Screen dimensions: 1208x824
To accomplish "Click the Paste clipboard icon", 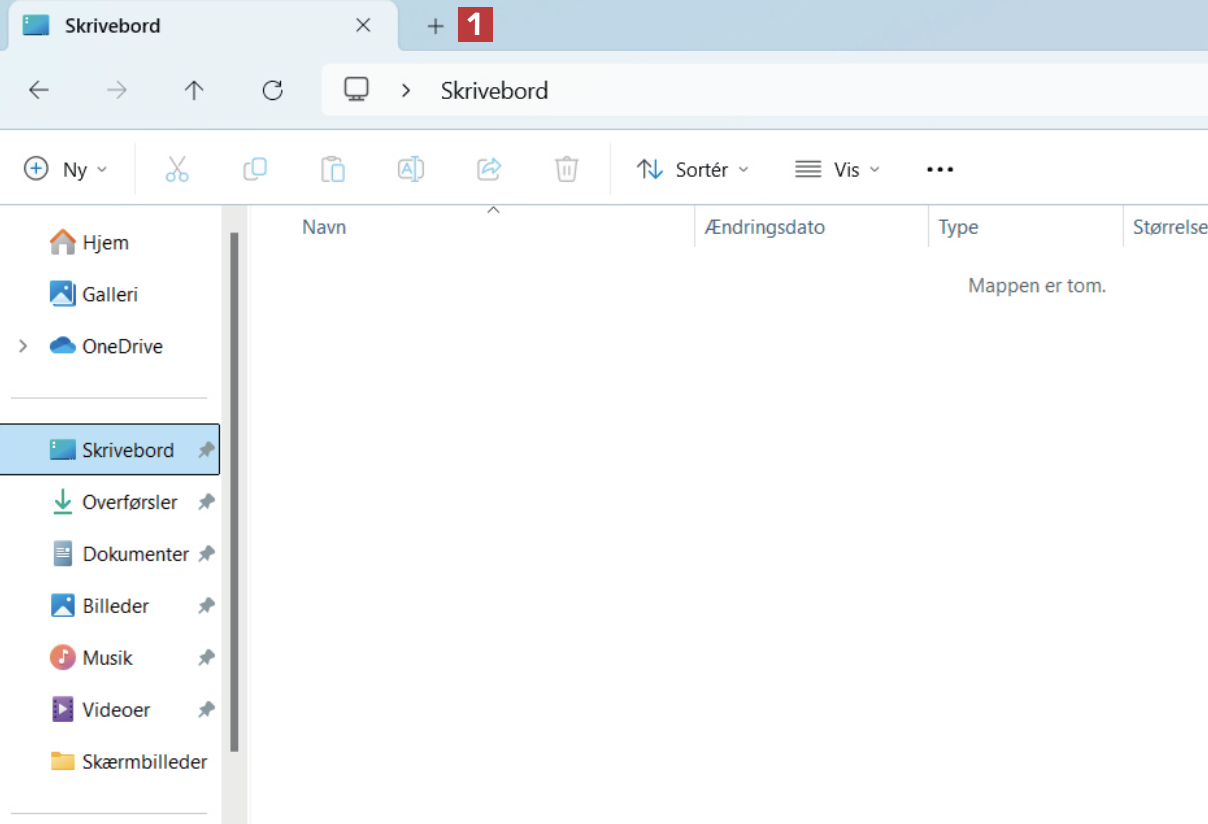I will 333,169.
